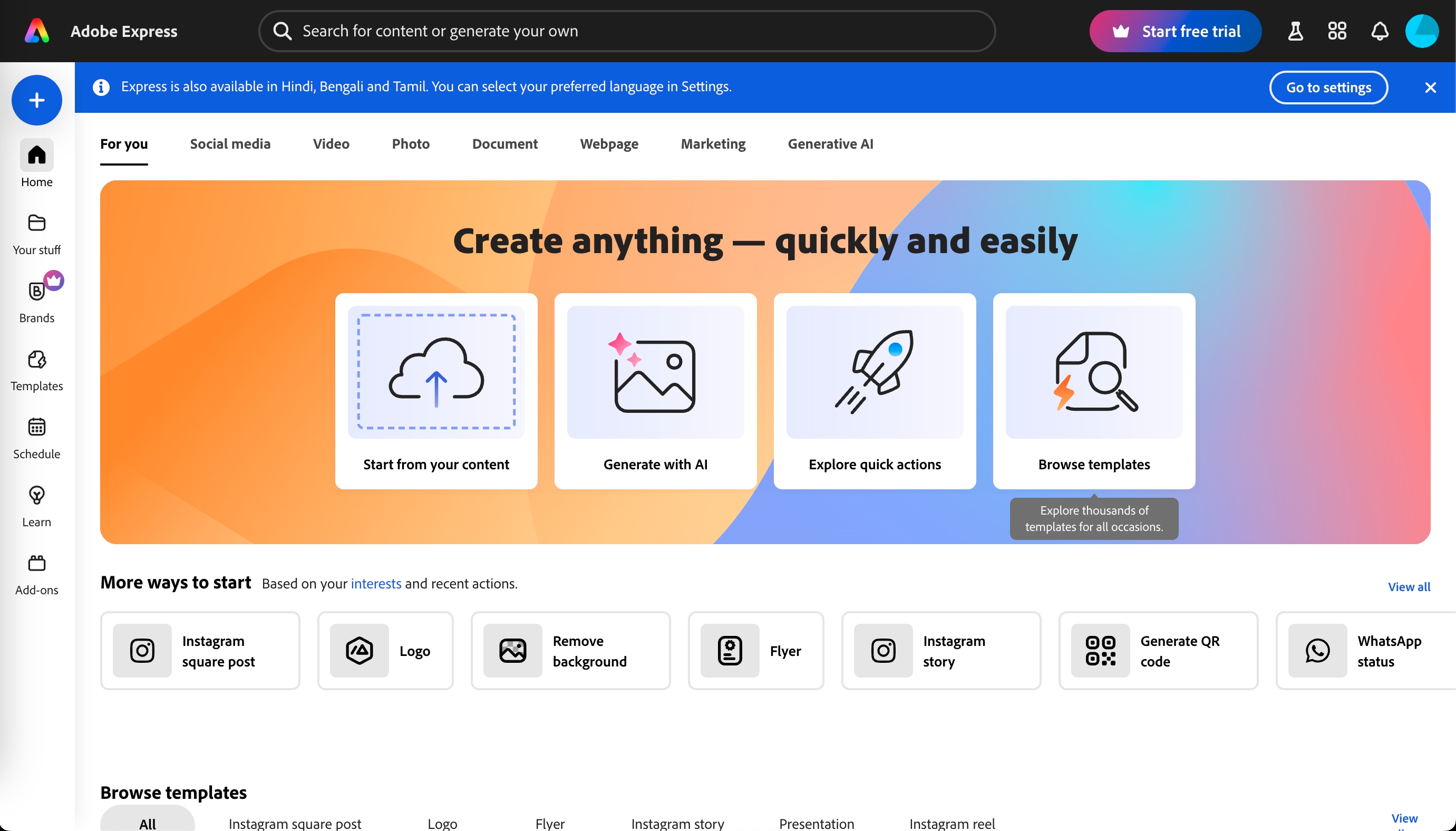Open notifications bell
The height and width of the screenshot is (831, 1456).
click(1379, 31)
